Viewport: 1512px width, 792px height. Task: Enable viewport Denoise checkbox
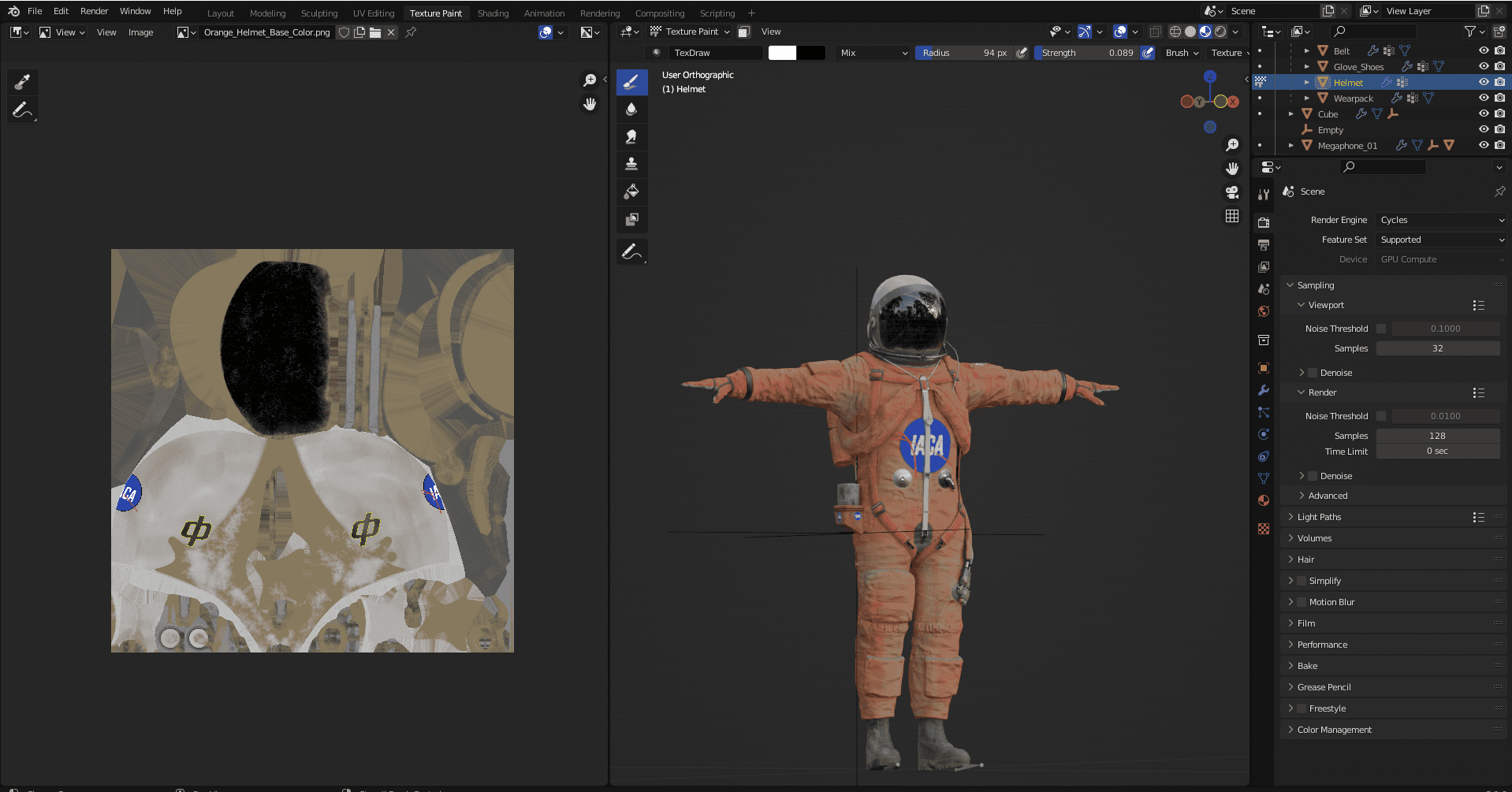click(1313, 373)
